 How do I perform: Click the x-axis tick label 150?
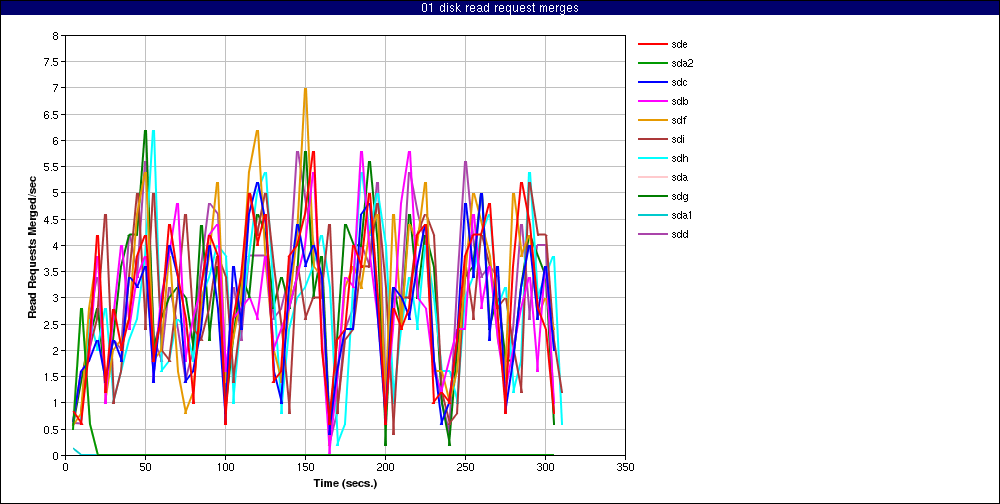(305, 467)
